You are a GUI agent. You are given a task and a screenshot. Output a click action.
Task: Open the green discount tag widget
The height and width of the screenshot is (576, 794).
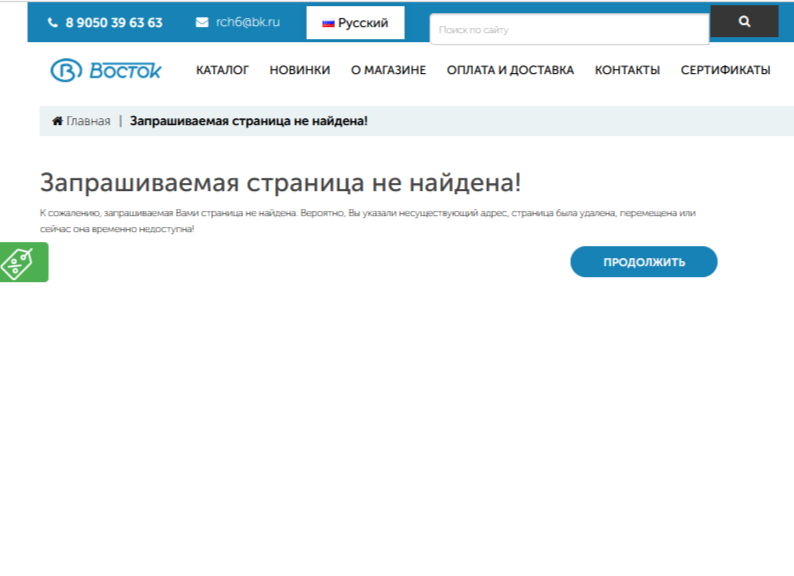coord(24,262)
